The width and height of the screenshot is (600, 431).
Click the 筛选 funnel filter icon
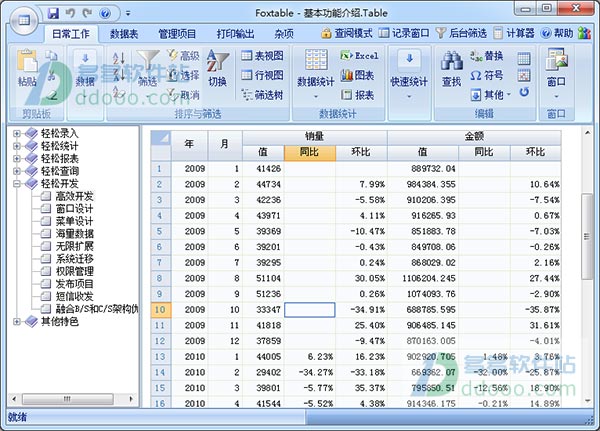click(147, 68)
